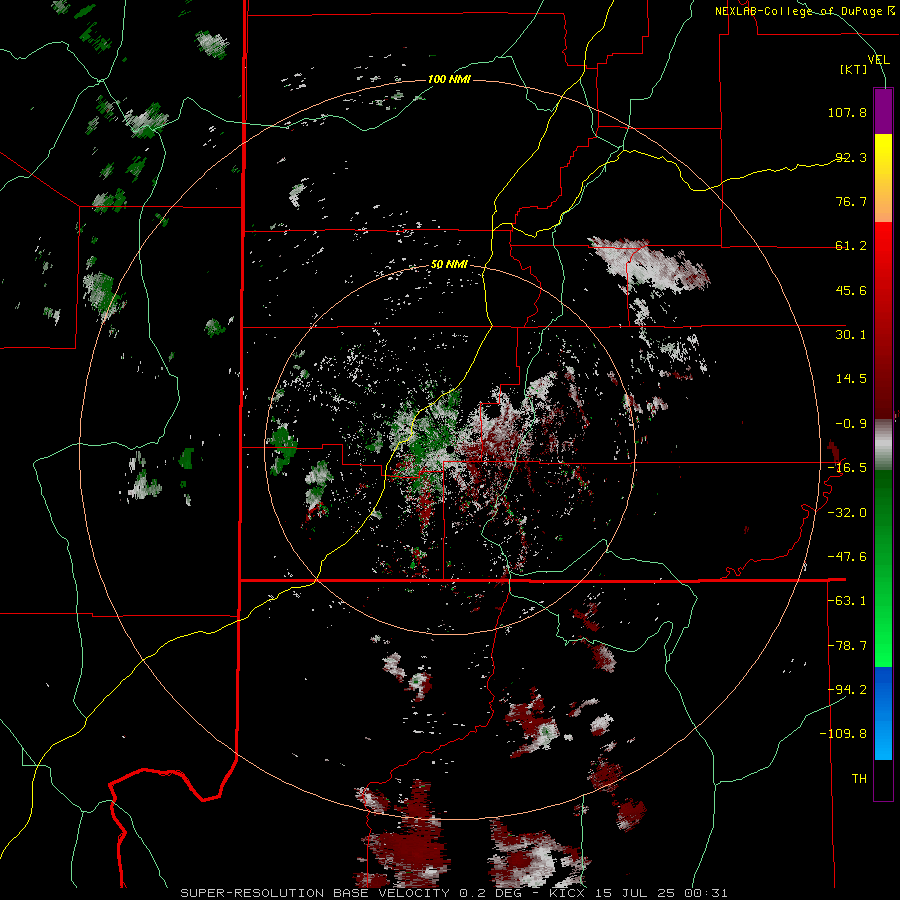Click the [KT] units label
Image resolution: width=900 pixels, height=900 pixels.
[853, 69]
